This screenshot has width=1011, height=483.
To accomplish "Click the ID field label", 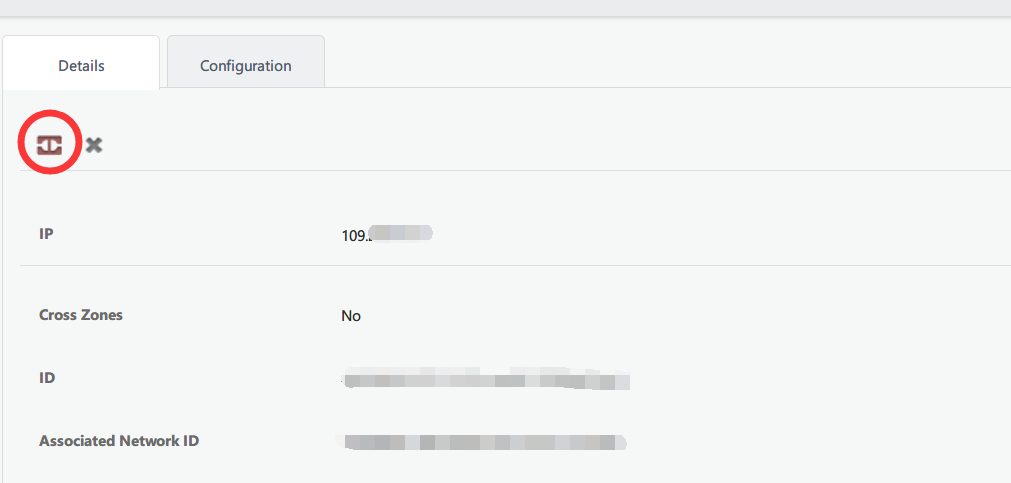I will pos(47,378).
